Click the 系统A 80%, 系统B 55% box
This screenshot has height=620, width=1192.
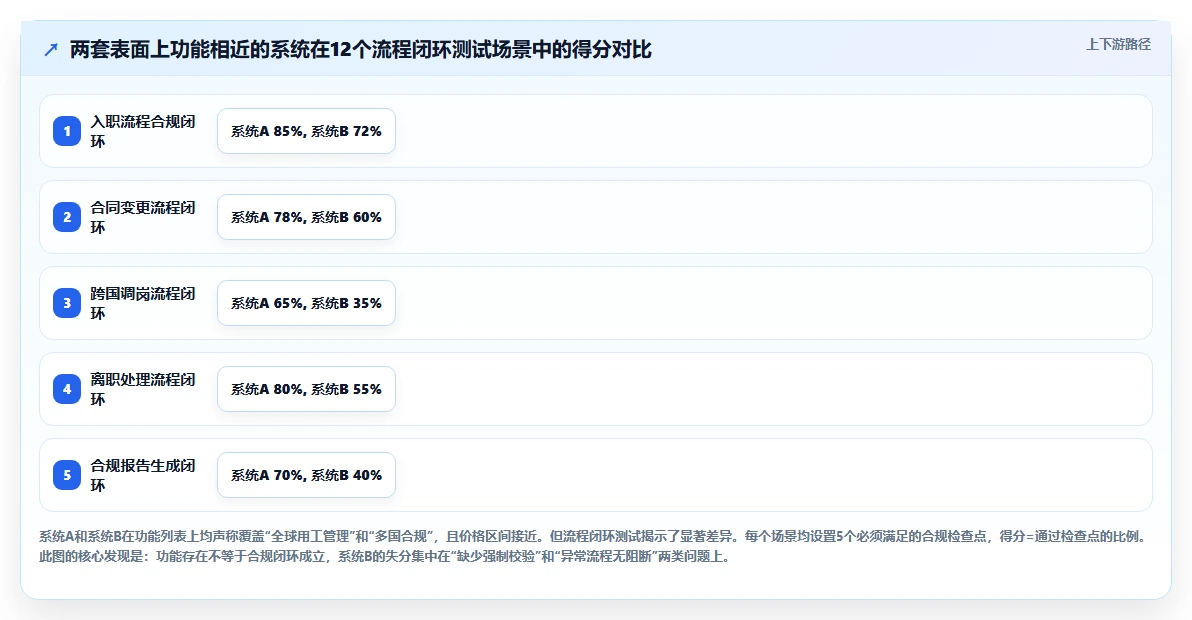pos(306,388)
